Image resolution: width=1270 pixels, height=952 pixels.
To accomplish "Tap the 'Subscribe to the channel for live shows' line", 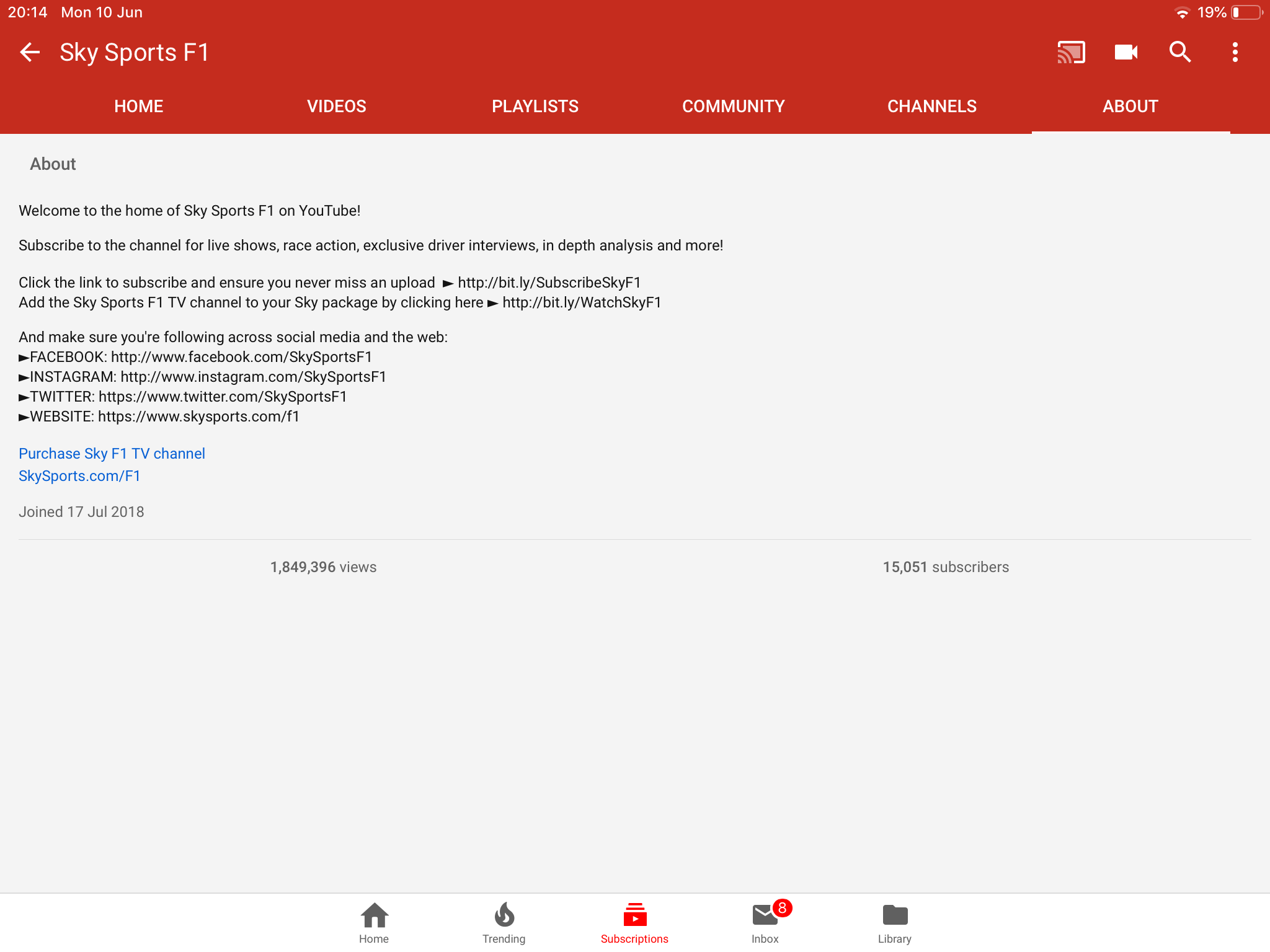I will point(371,245).
